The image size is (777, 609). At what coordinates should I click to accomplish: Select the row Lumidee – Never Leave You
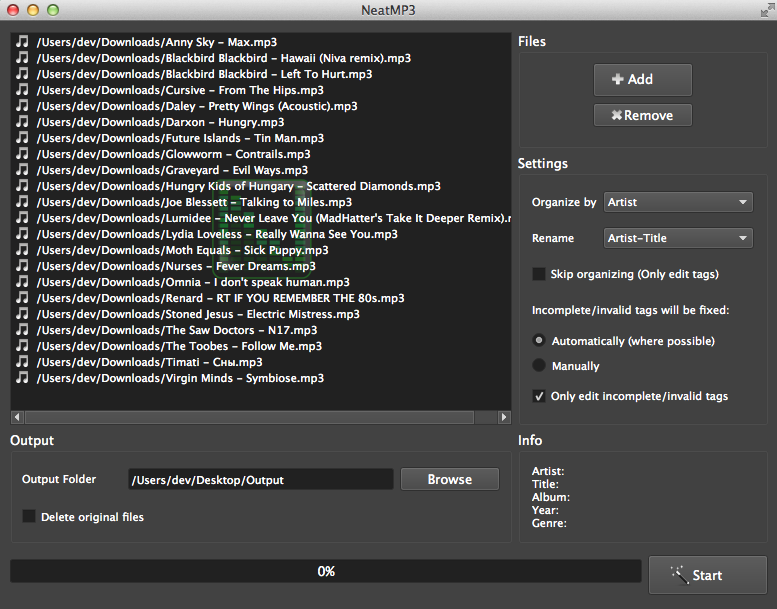click(261, 218)
